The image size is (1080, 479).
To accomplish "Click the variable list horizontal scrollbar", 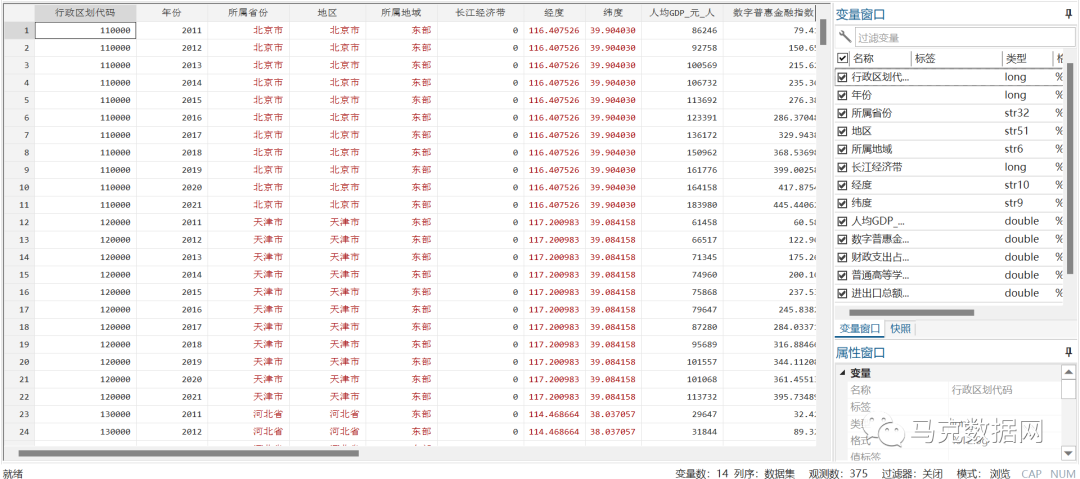I will click(909, 312).
